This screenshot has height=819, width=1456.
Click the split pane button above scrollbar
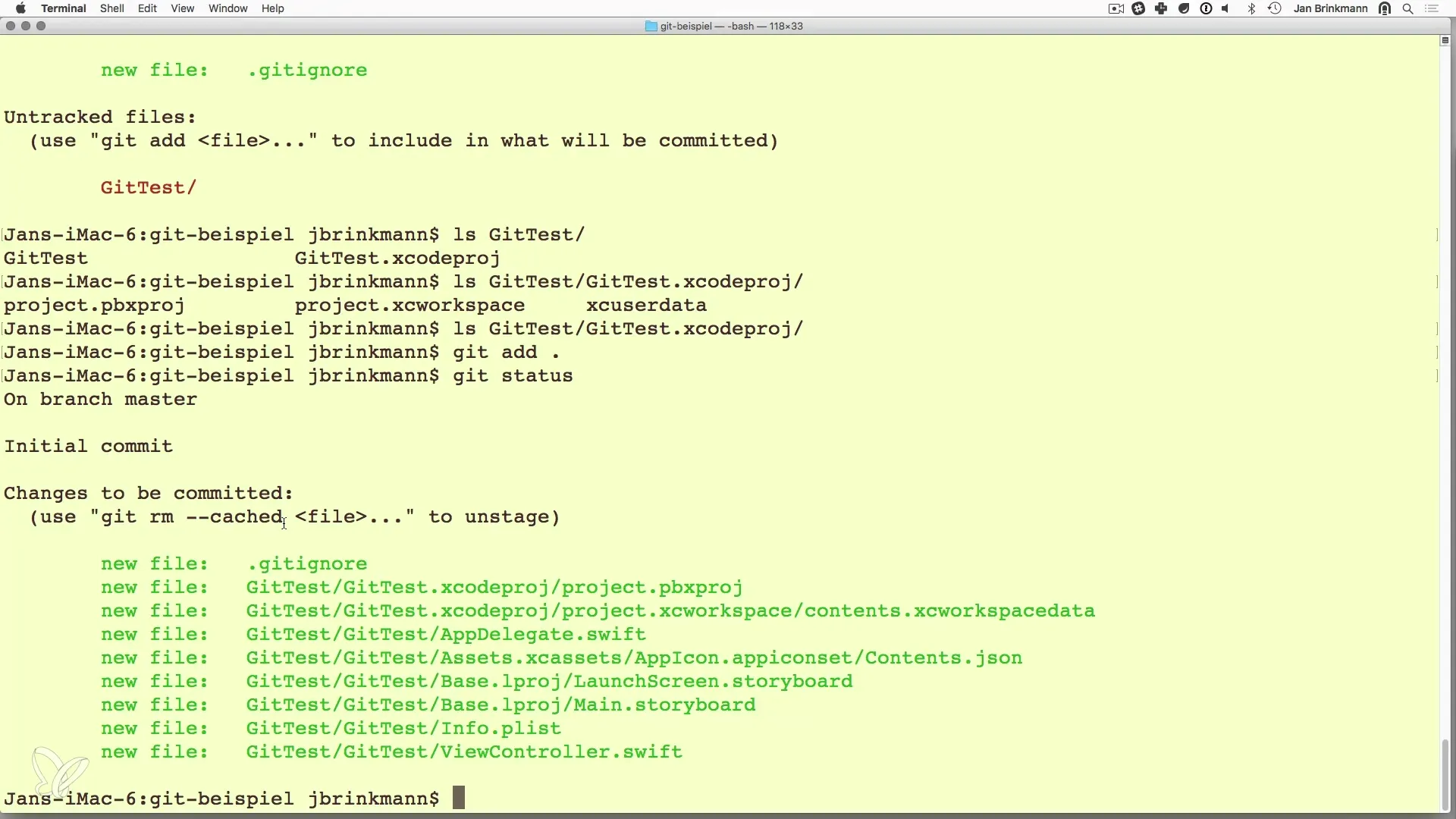click(x=1445, y=40)
